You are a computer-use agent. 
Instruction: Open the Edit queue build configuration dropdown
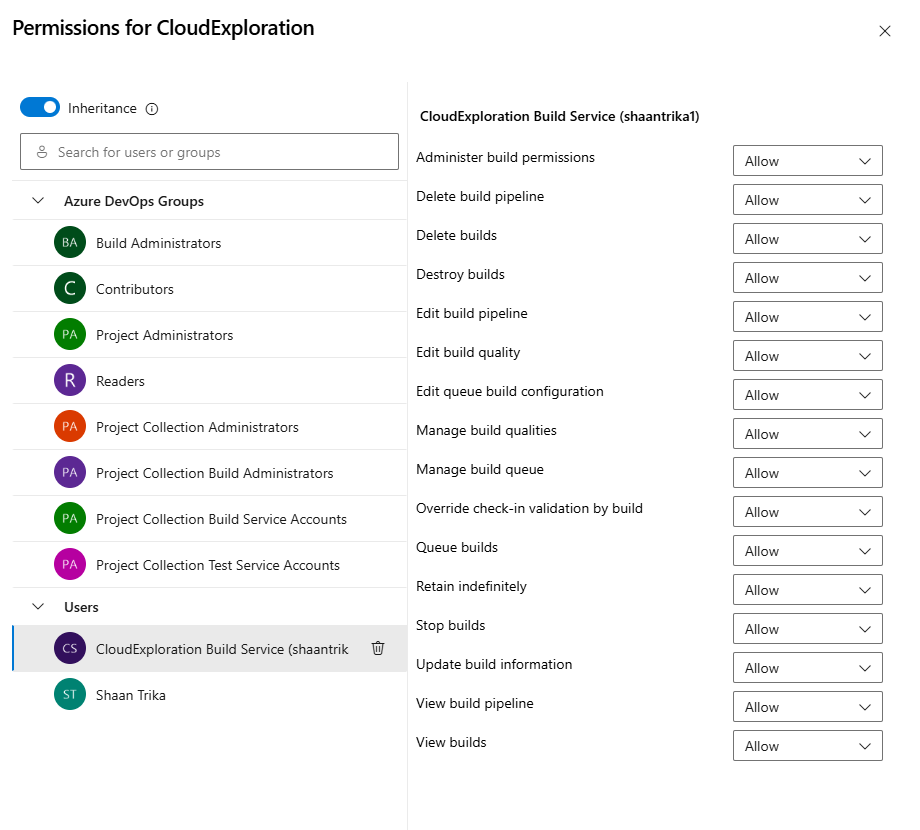(x=807, y=395)
